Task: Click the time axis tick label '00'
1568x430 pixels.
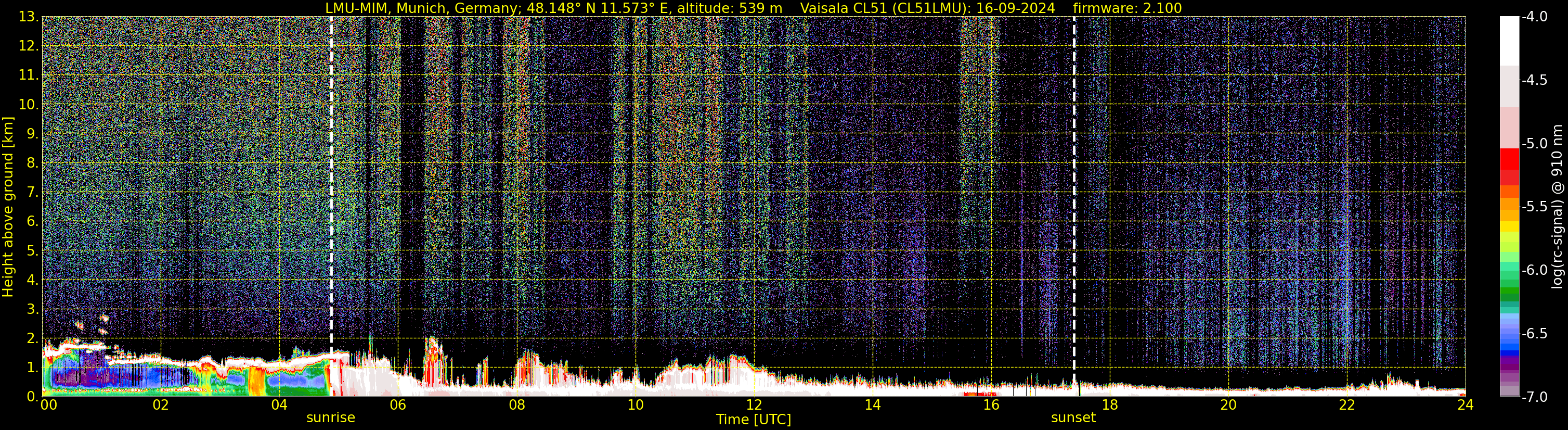Action: (48, 406)
